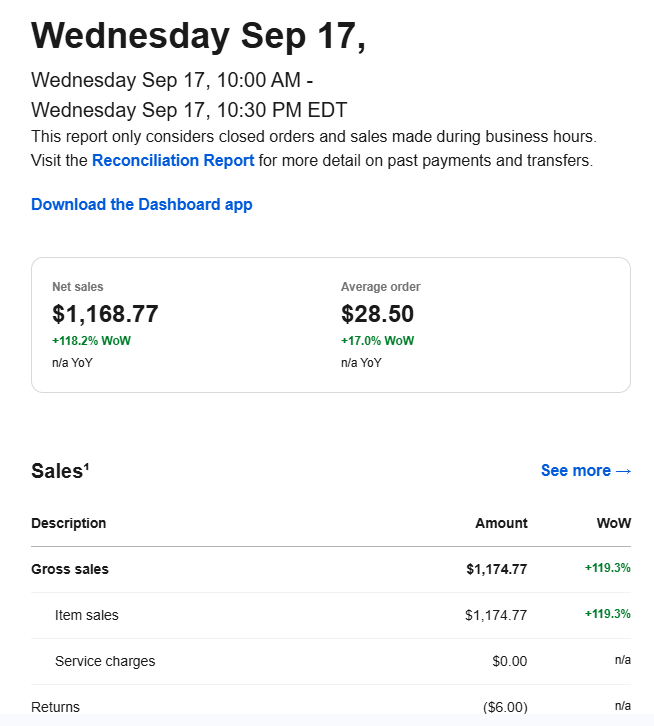Viewport: 654px width, 726px height.
Task: Click the Net sales amount $1,168.77
Action: 105,314
